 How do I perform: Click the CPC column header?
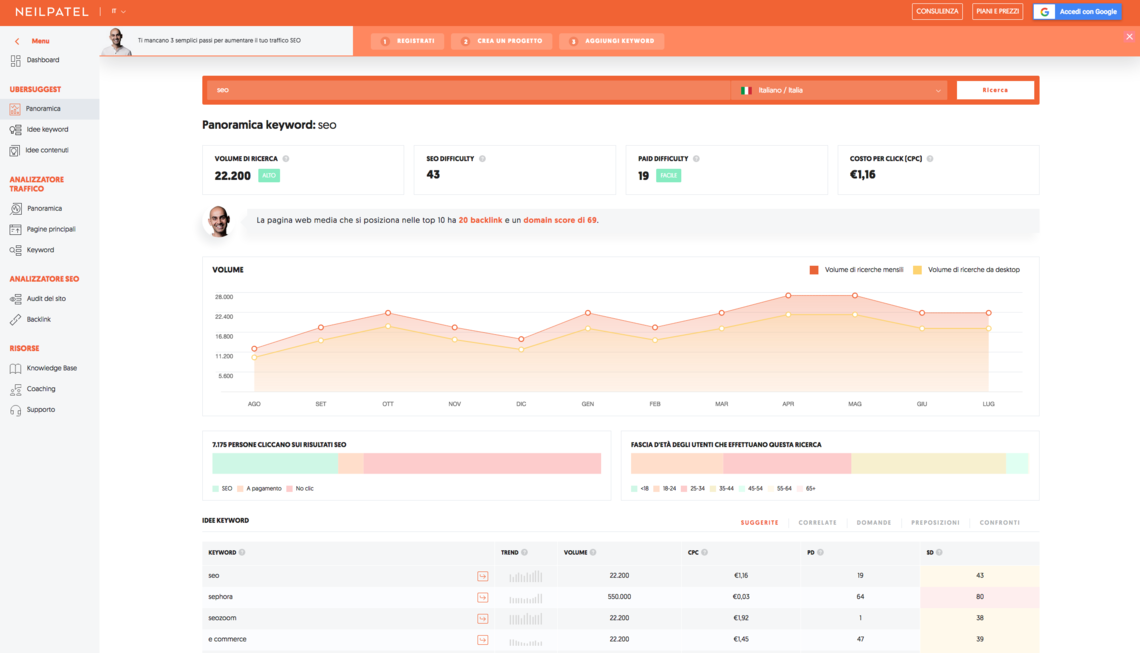(x=693, y=553)
